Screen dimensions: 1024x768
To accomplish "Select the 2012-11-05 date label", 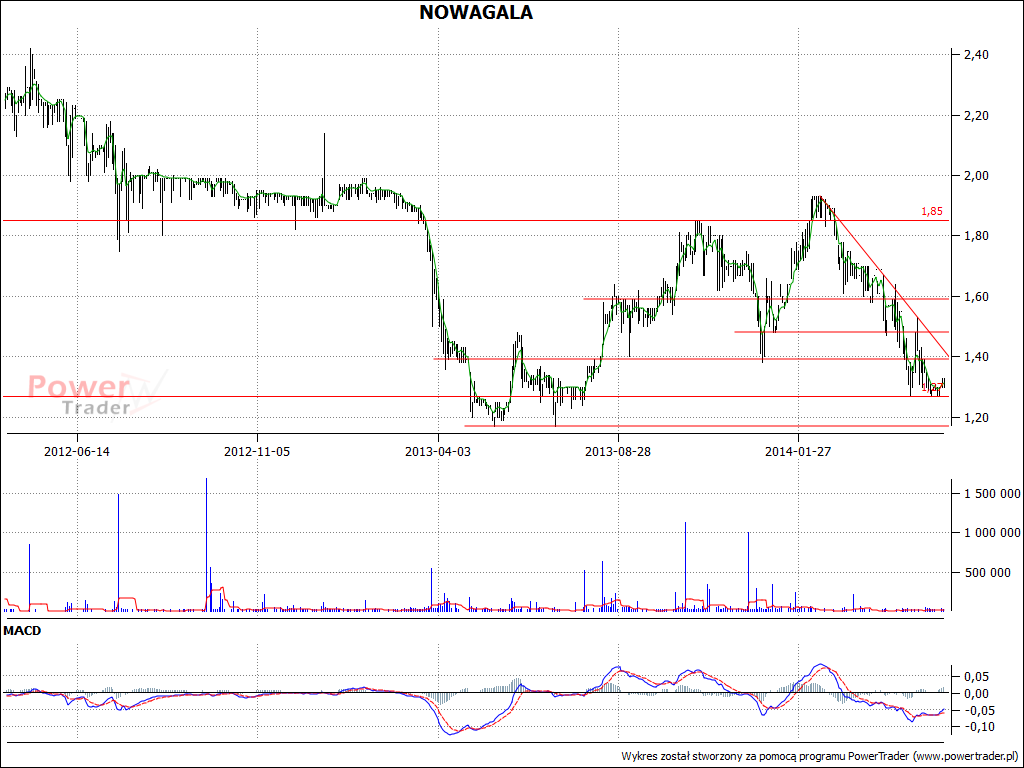I will point(257,451).
